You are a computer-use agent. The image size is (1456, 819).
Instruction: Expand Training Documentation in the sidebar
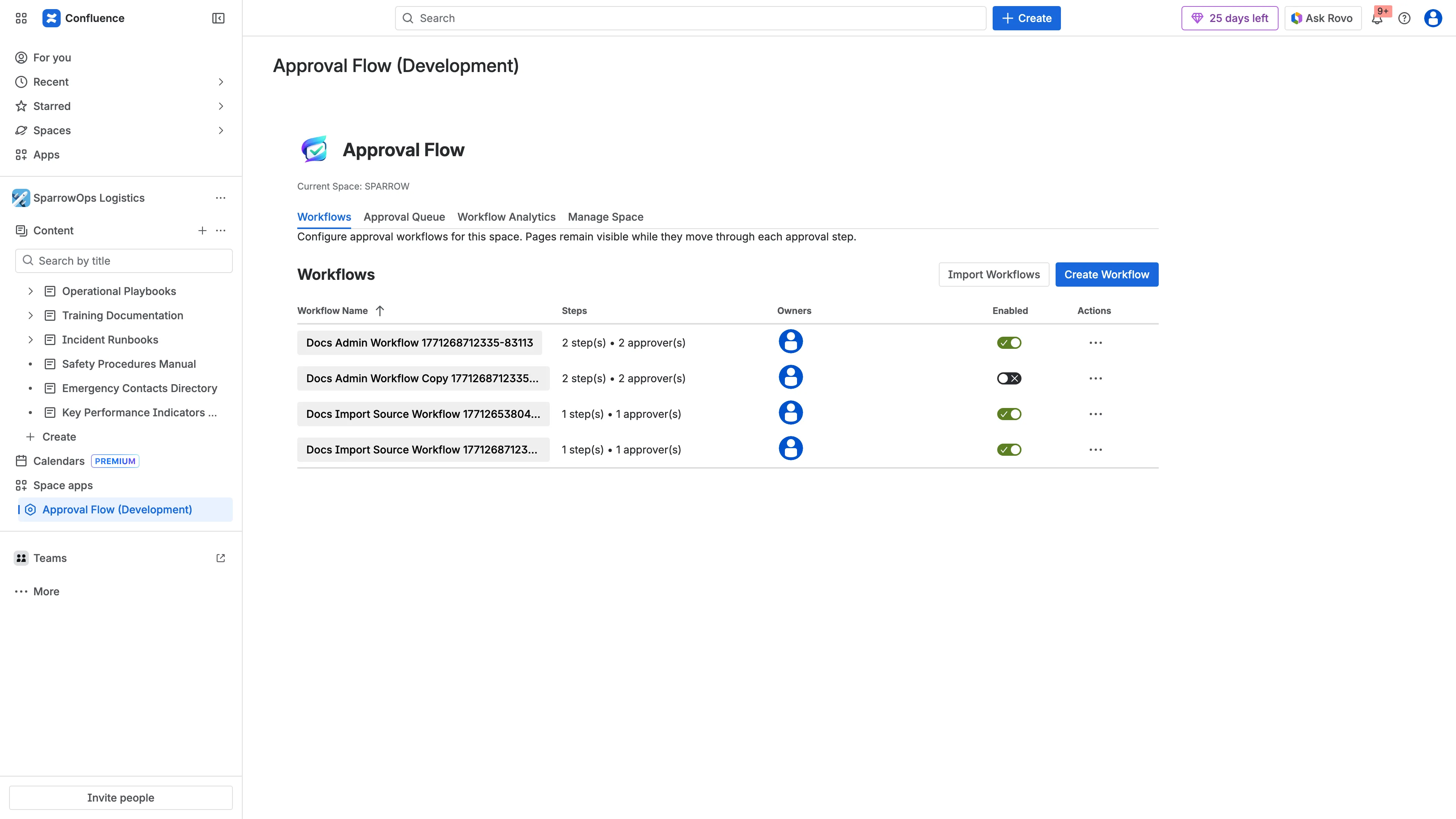click(x=30, y=315)
